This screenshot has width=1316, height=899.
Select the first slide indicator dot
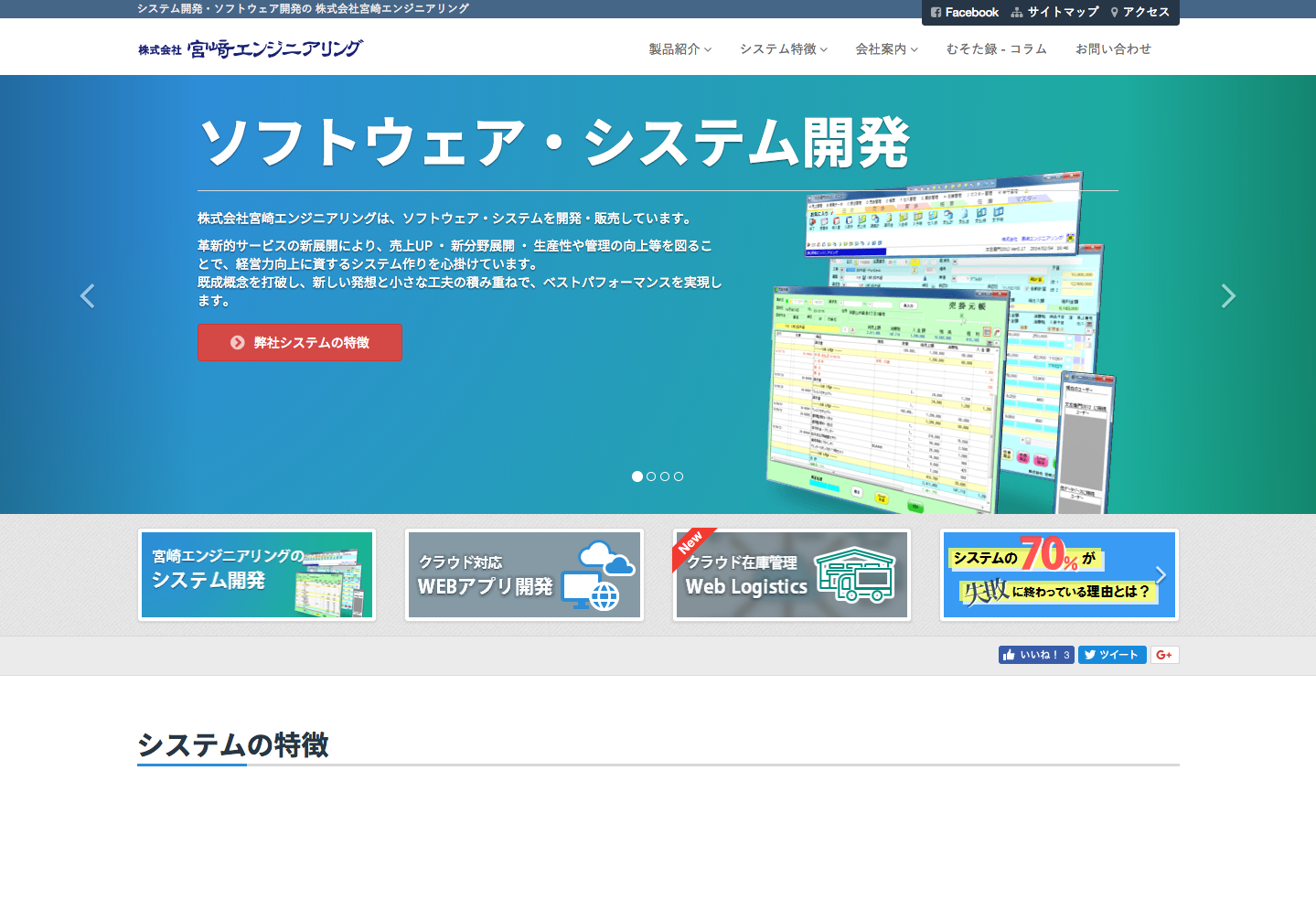point(637,476)
